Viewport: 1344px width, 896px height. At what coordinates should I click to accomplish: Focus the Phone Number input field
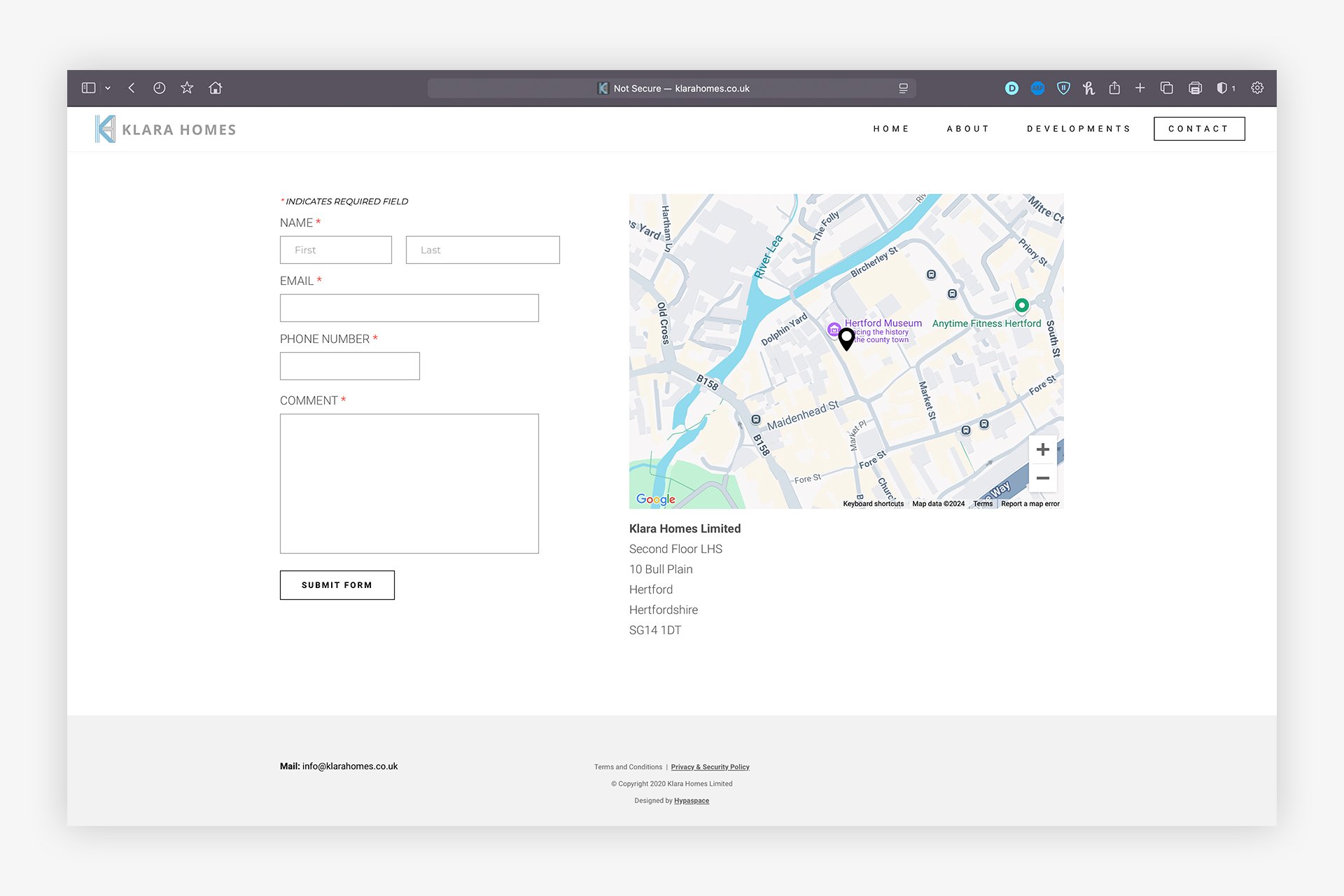350,366
